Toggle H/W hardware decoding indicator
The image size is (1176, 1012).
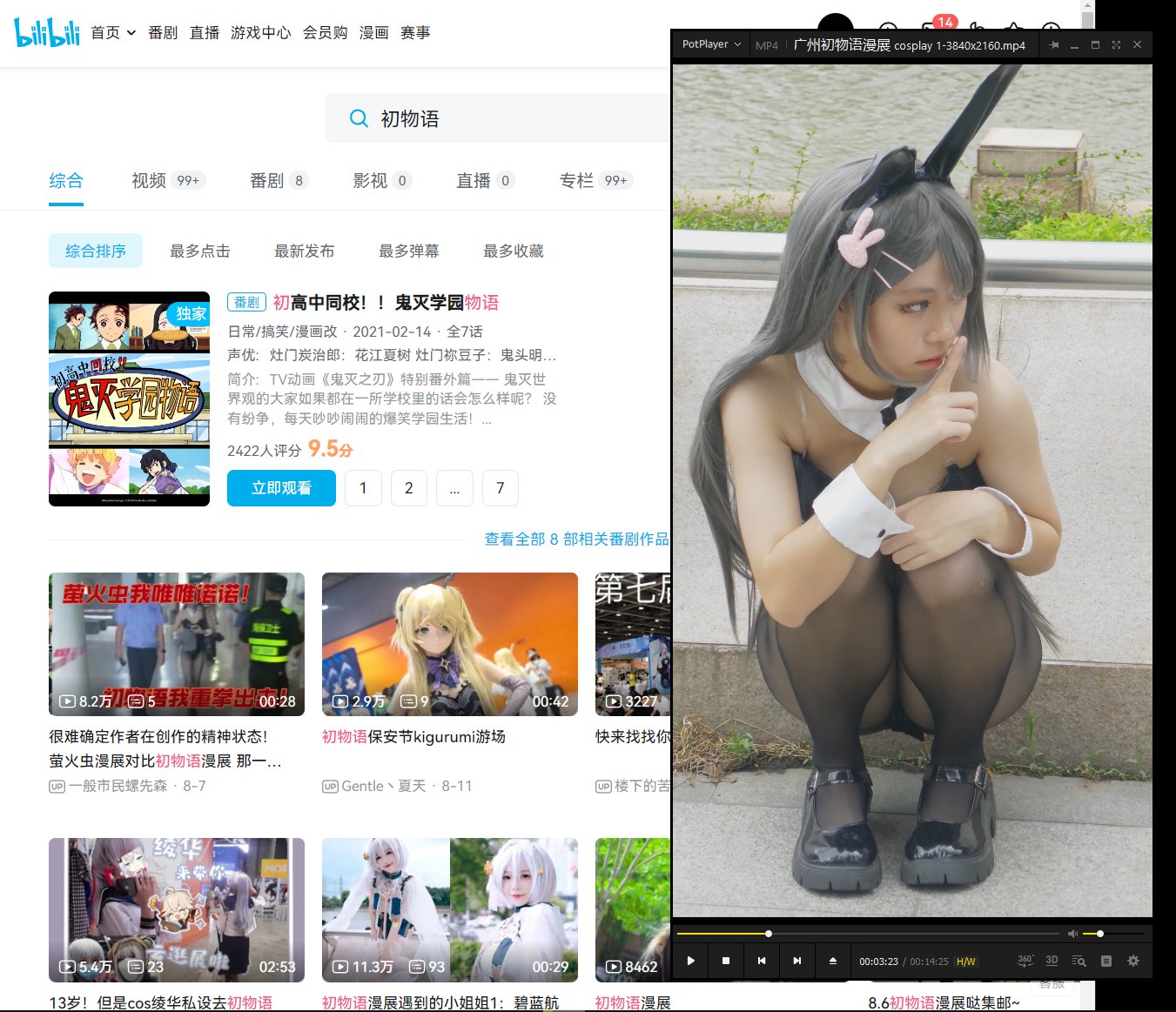point(965,962)
